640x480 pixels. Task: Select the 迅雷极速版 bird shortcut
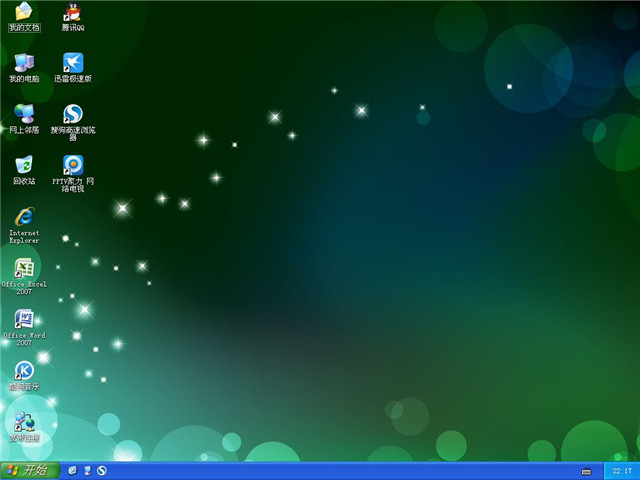tap(73, 68)
